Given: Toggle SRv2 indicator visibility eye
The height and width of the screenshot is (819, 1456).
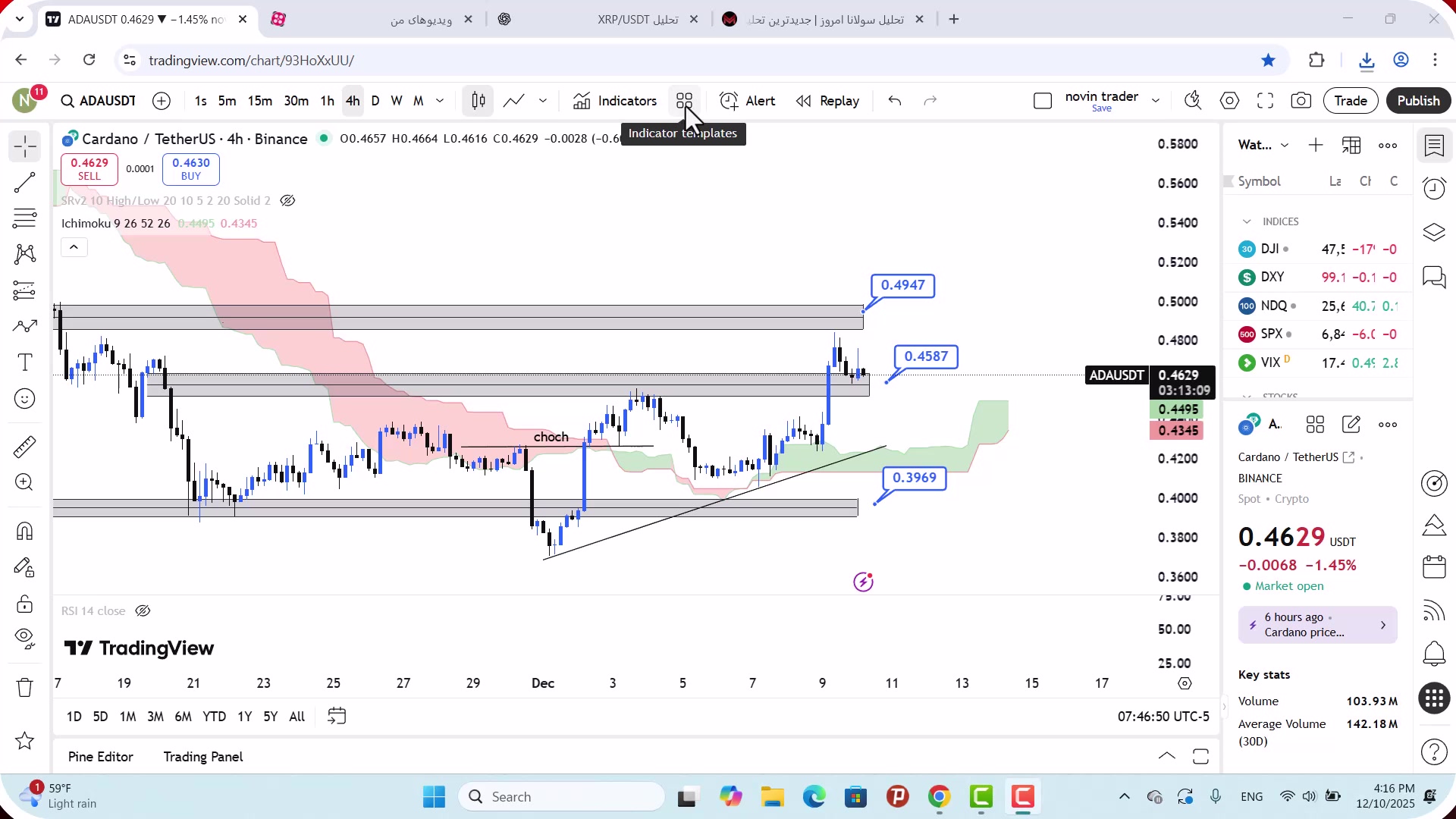Looking at the screenshot, I should click(287, 201).
